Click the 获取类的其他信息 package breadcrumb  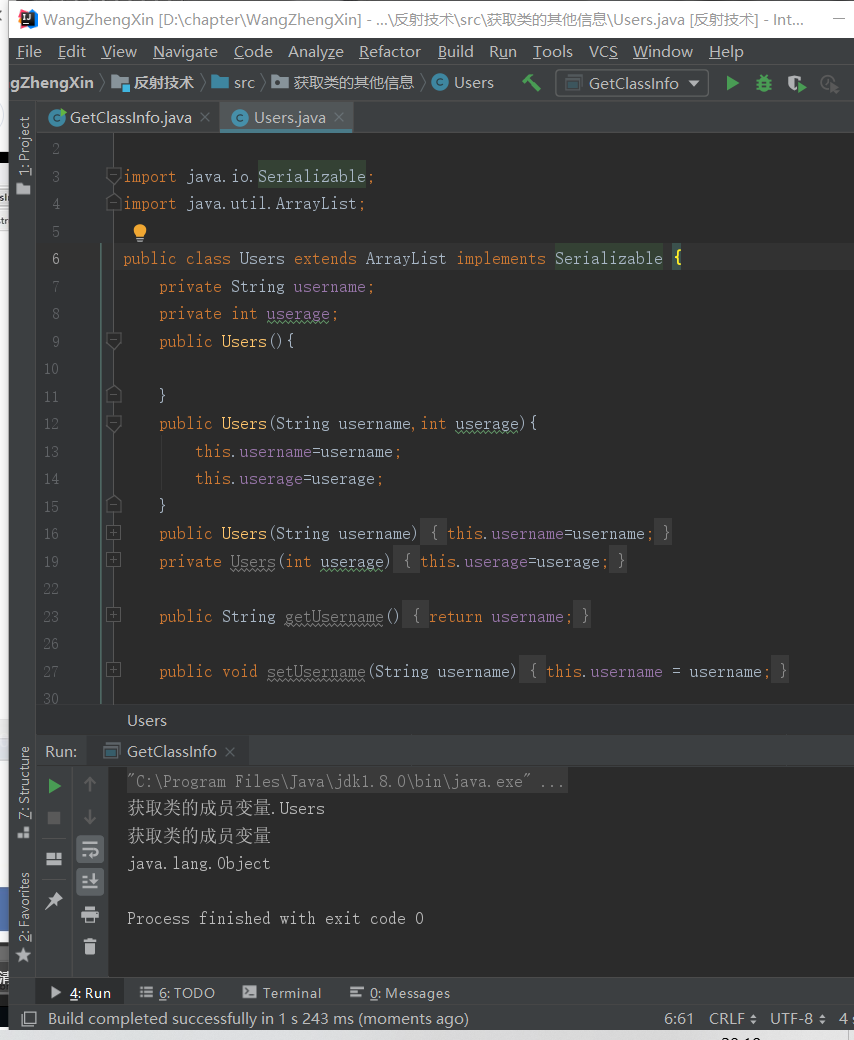coord(343,83)
